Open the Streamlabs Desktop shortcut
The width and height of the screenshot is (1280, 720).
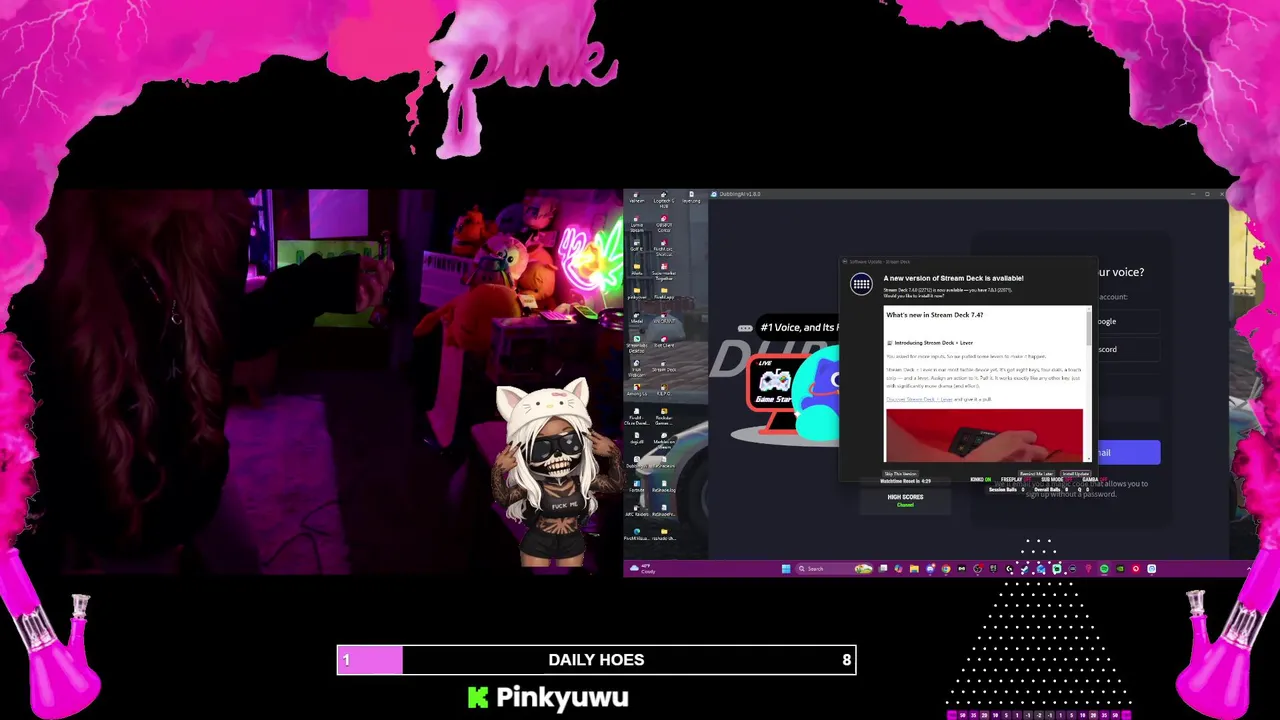(x=636, y=345)
